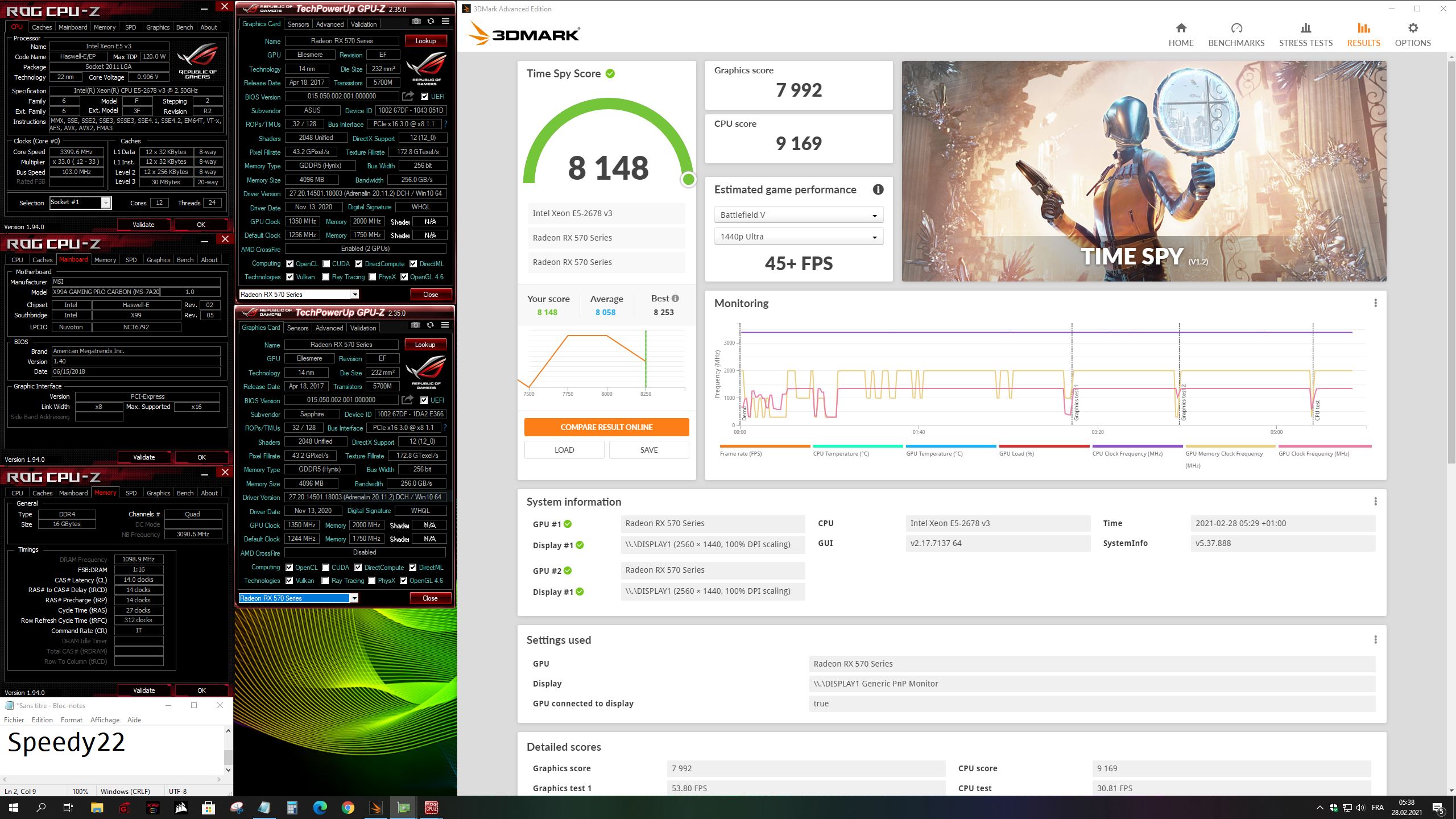This screenshot has height=819, width=1456.
Task: Expand the System information three-dot menu
Action: pyautogui.click(x=1375, y=502)
